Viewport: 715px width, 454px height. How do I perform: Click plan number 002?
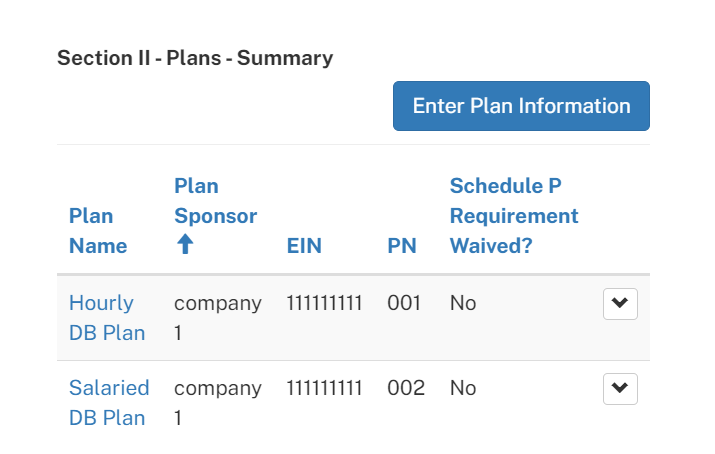(x=405, y=388)
